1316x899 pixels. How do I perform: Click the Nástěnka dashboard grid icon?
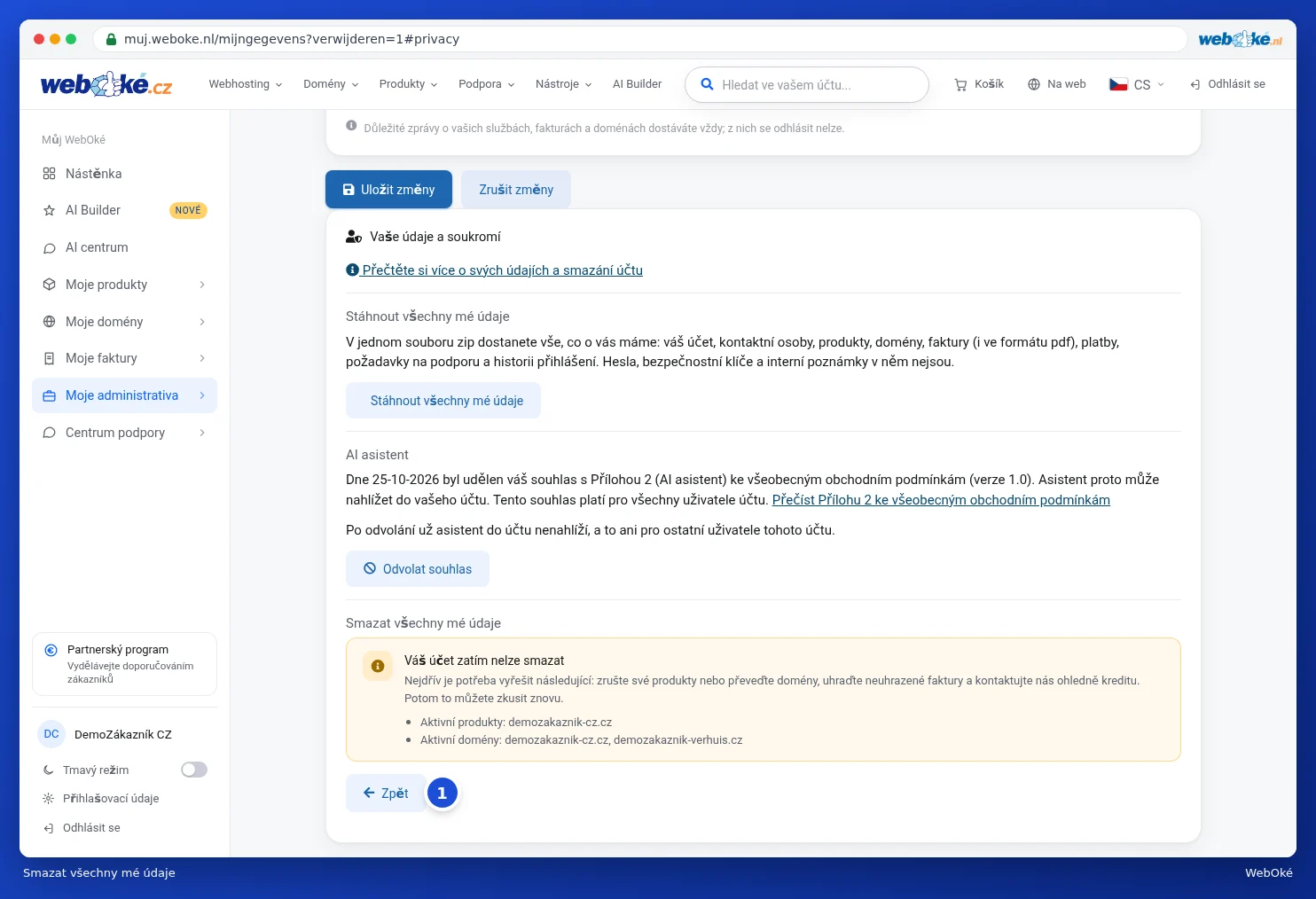coord(49,174)
